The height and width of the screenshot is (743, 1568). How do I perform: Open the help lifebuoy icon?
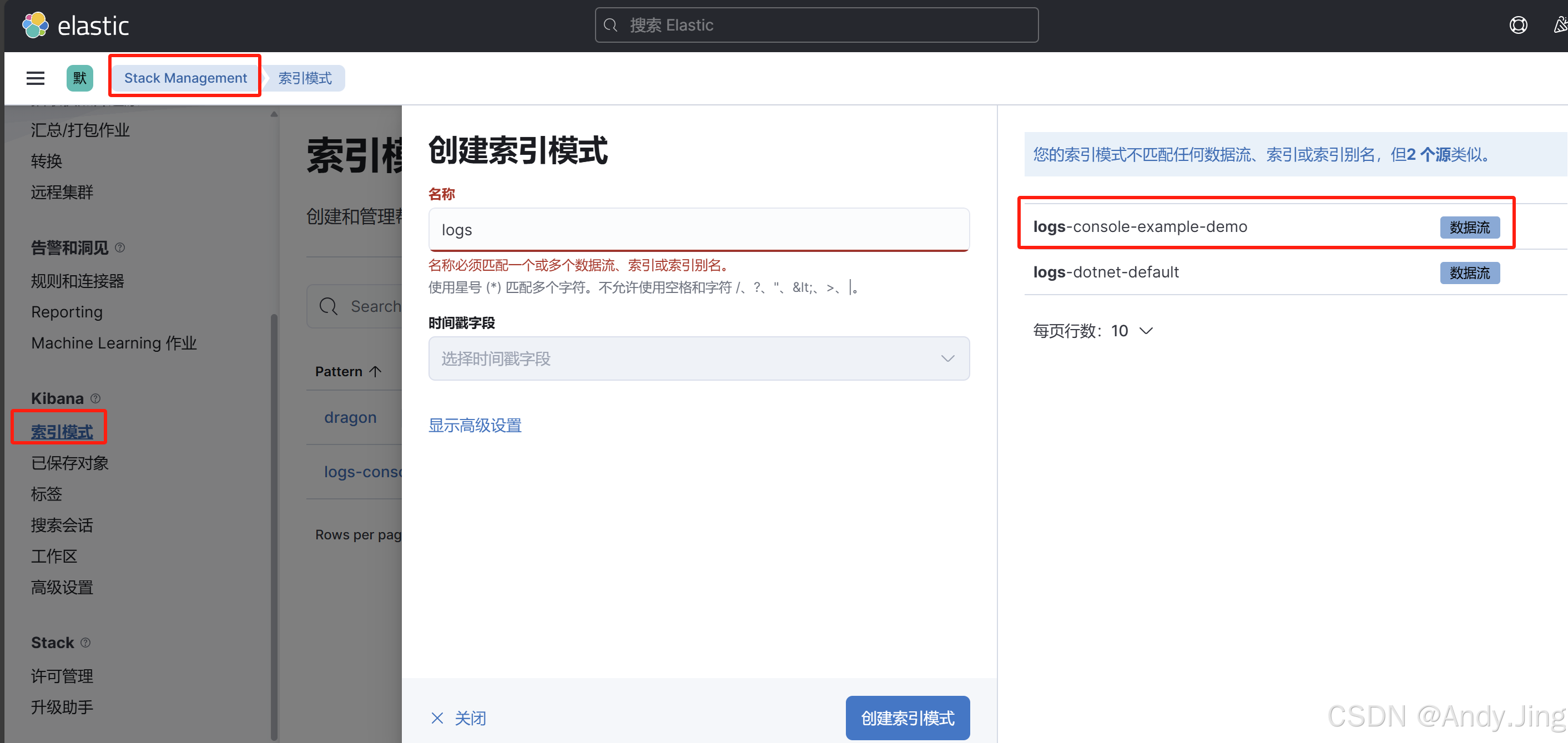(1518, 25)
